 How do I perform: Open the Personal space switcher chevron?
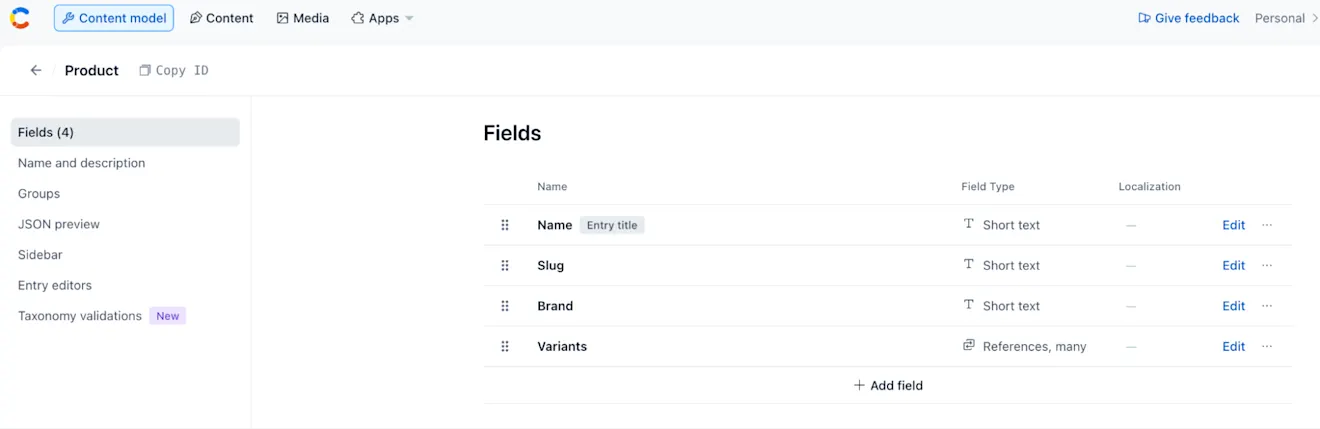(1315, 18)
